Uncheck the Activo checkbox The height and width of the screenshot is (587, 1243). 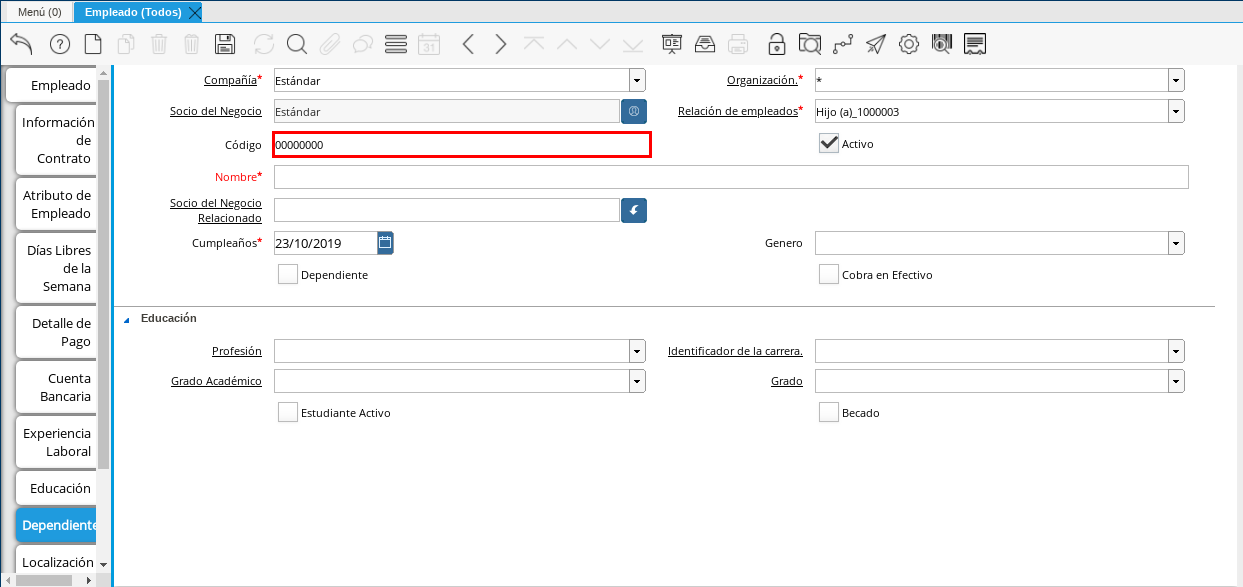[828, 143]
